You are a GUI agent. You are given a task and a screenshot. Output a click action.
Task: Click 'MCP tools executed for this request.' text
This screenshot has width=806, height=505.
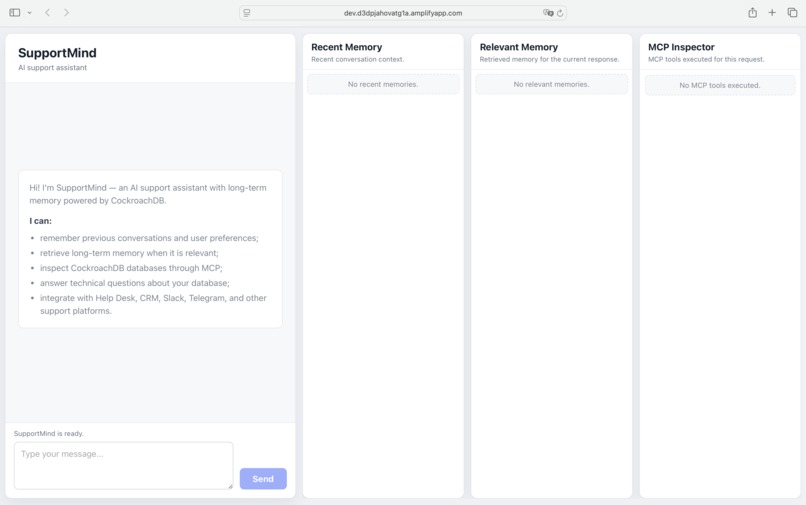(x=706, y=60)
